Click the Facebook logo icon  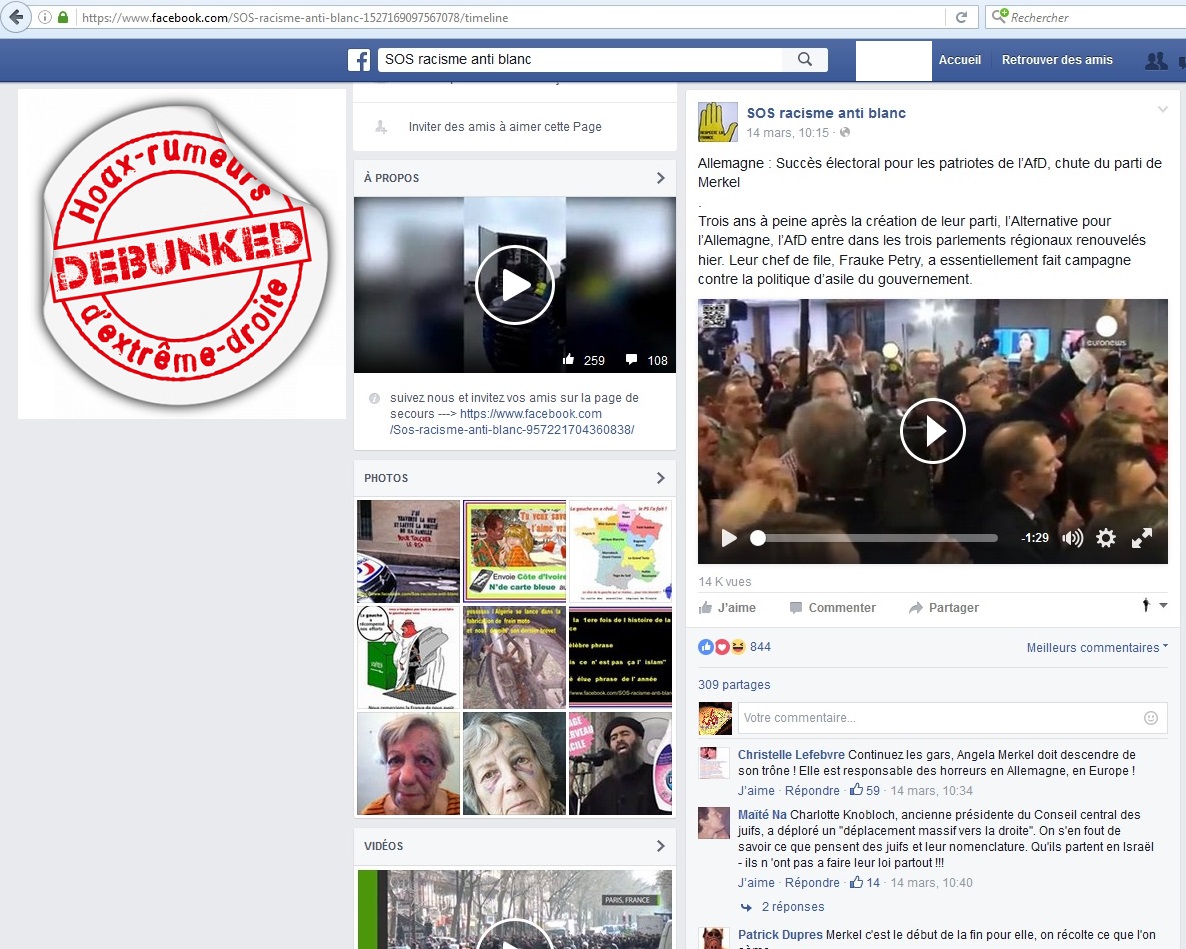pos(359,60)
